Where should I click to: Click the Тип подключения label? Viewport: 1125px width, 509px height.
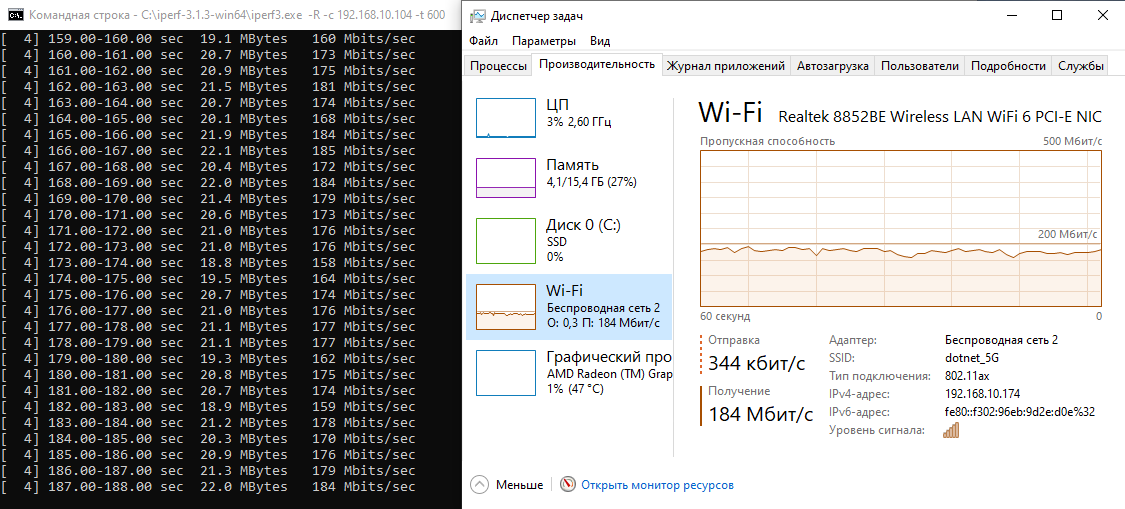pyautogui.click(x=879, y=376)
